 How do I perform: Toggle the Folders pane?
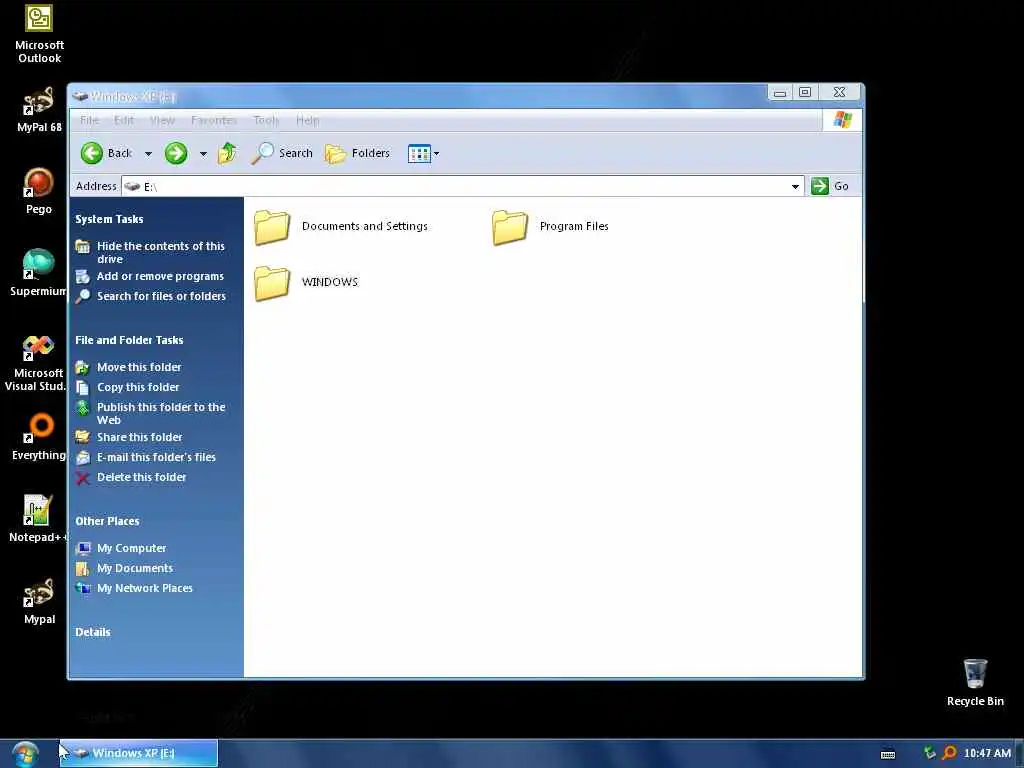click(357, 153)
